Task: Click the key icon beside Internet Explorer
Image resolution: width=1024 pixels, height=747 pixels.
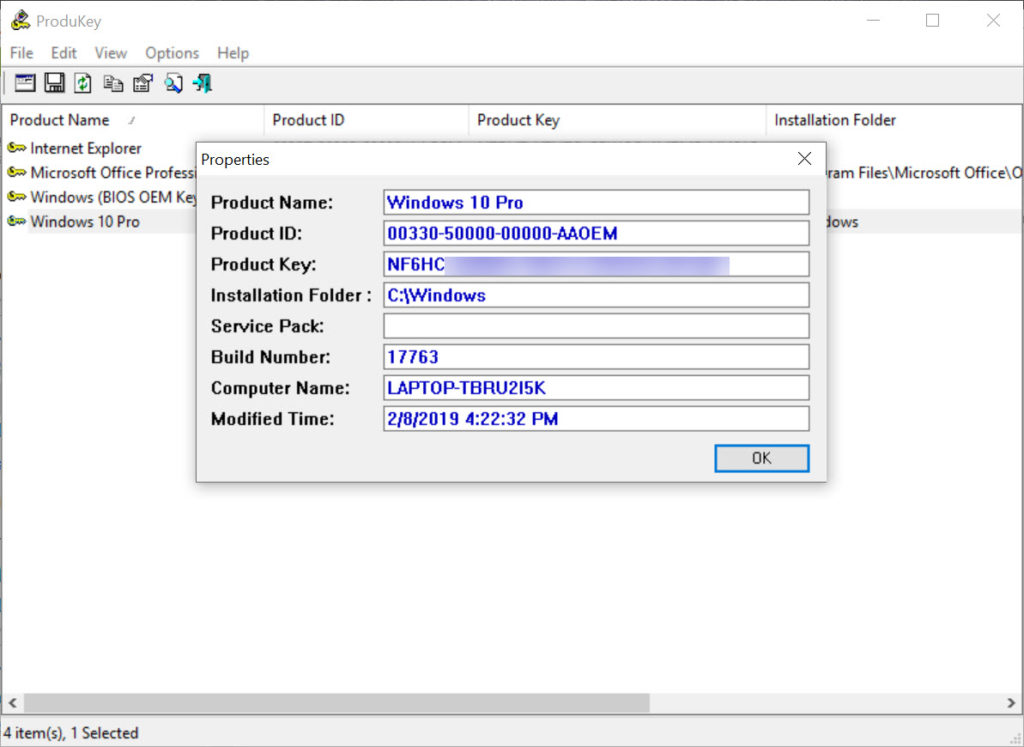Action: (16, 148)
